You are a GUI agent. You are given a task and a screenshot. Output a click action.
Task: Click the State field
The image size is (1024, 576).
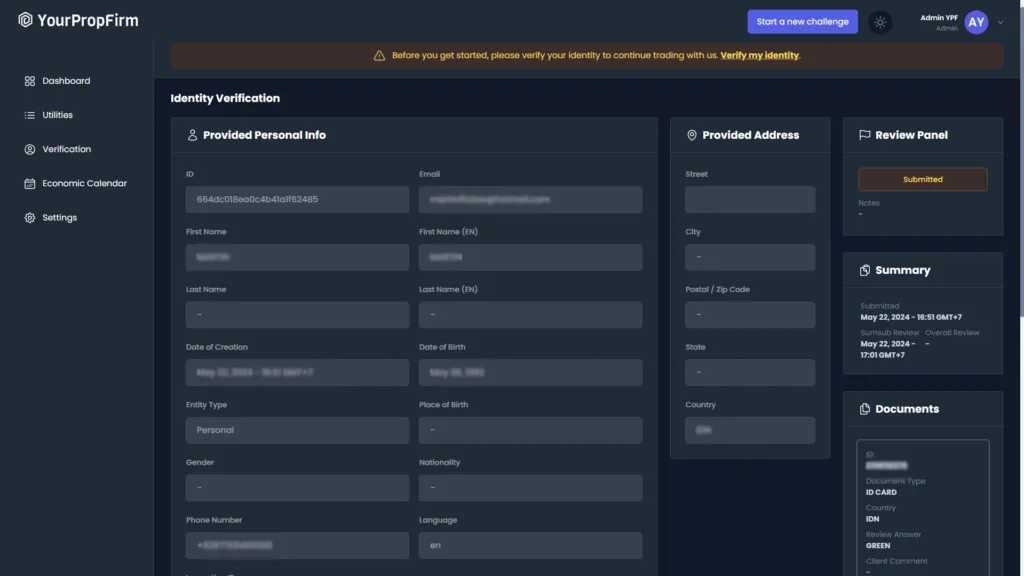750,372
